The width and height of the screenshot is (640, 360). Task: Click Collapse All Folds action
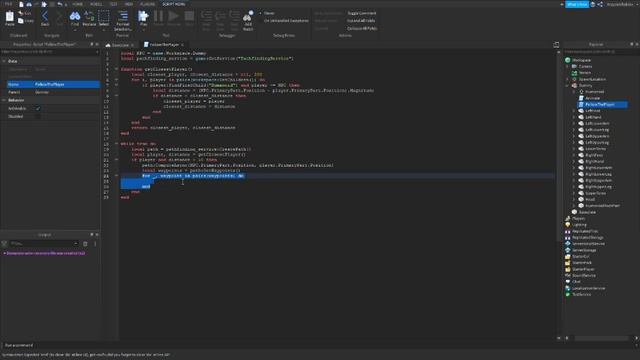pyautogui.click(x=362, y=29)
